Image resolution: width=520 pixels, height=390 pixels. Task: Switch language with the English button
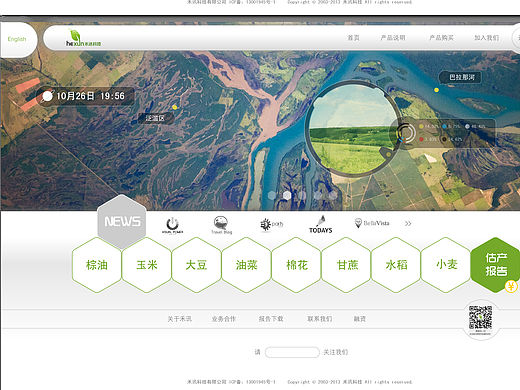(x=17, y=39)
